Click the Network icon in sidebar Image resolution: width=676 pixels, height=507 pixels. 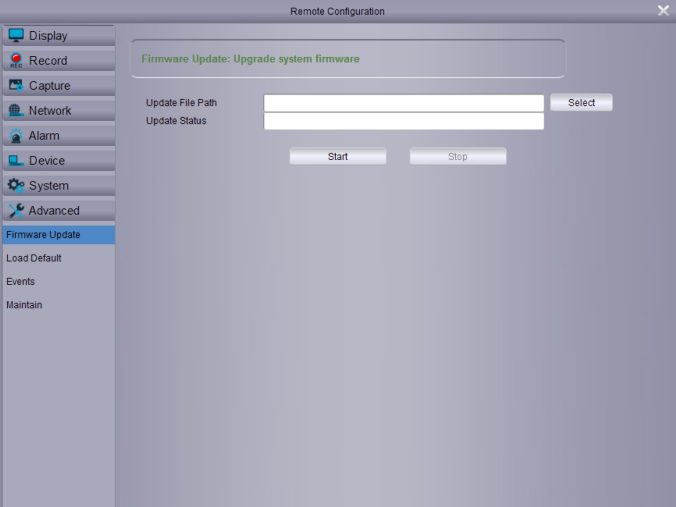tap(16, 110)
